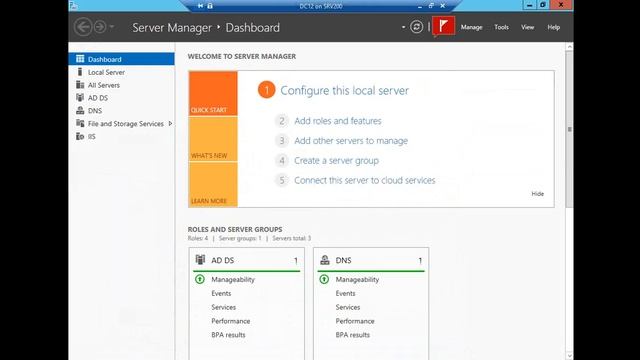Click DNS Manageability green status icon
The width and height of the screenshot is (640, 360).
click(324, 279)
